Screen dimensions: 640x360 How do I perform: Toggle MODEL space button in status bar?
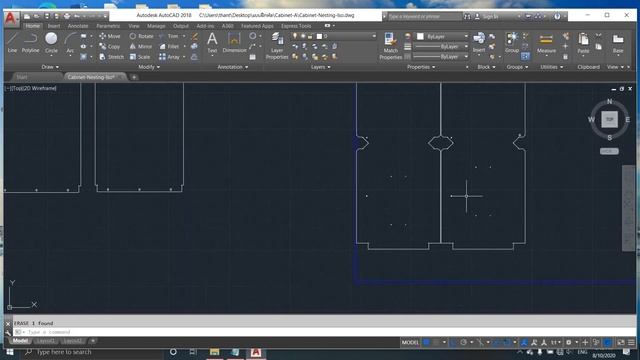click(410, 342)
